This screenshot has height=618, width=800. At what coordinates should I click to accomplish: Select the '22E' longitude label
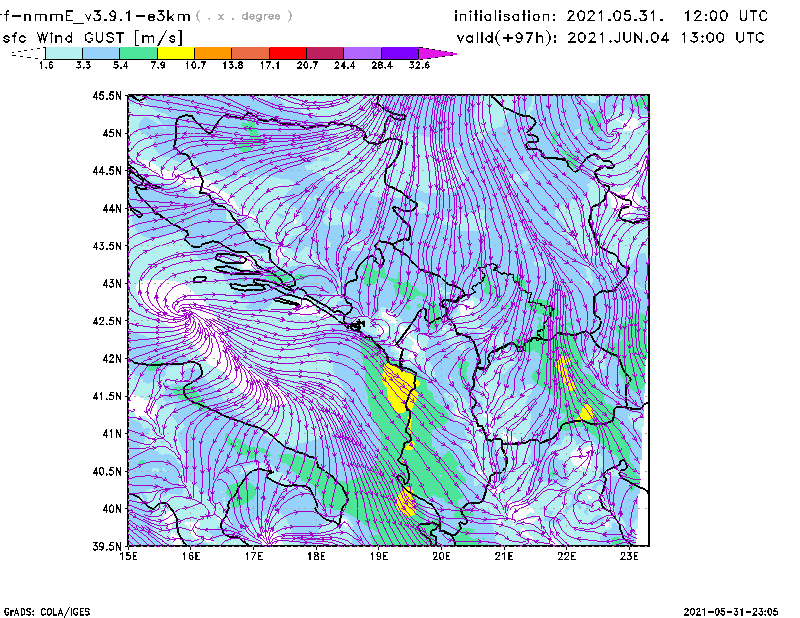[566, 556]
